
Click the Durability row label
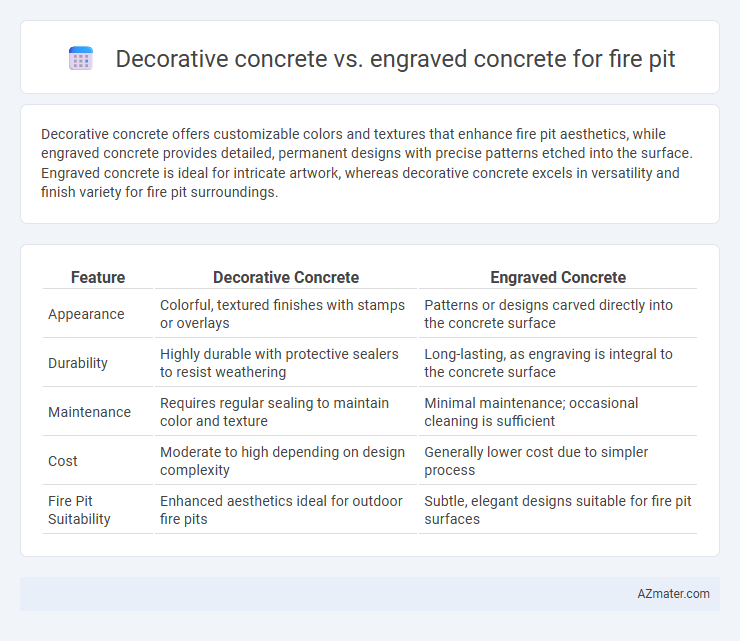click(78, 363)
